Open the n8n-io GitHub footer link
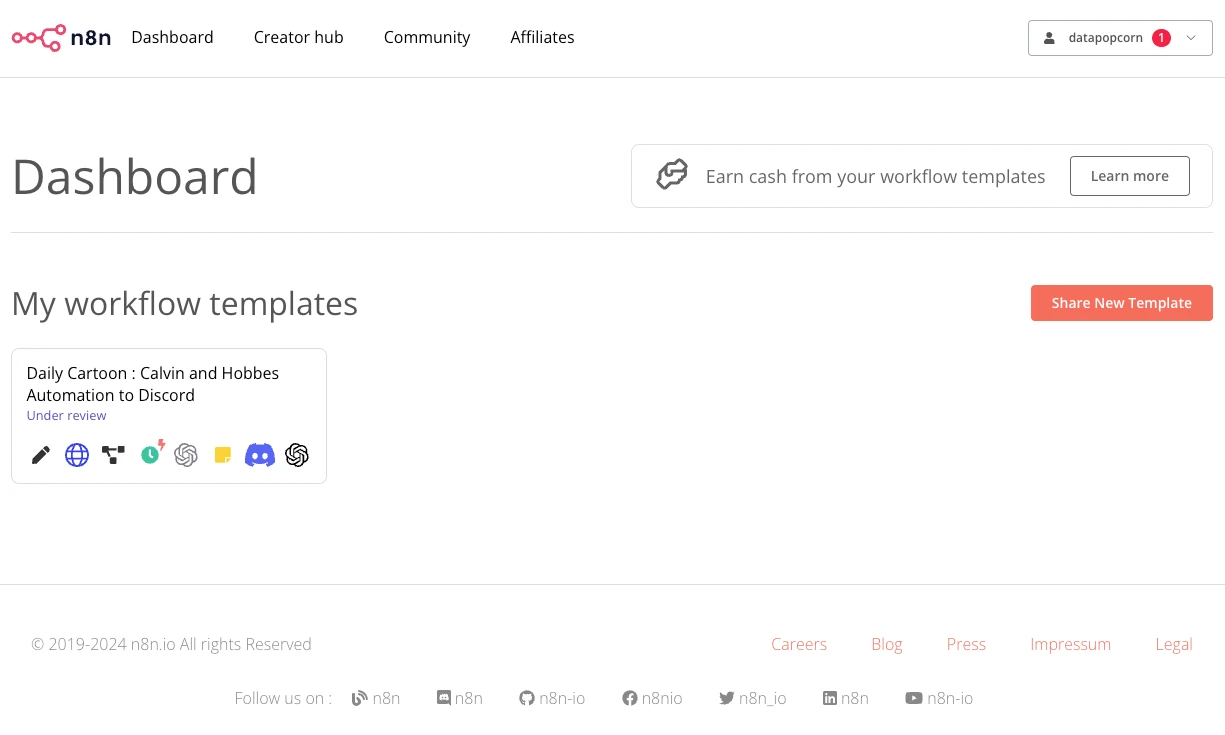 click(x=552, y=698)
